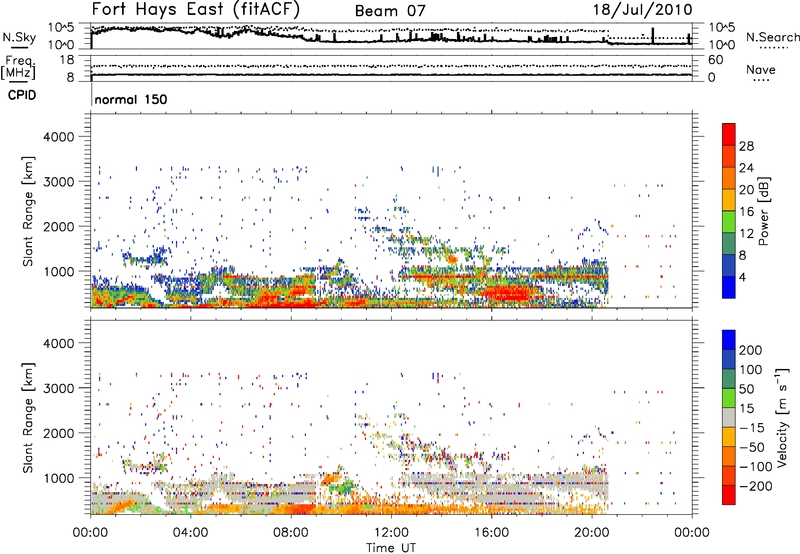Viewport: 800px width, 554px height.
Task: Select the "N.Sky" legend label
Action: click(19, 37)
